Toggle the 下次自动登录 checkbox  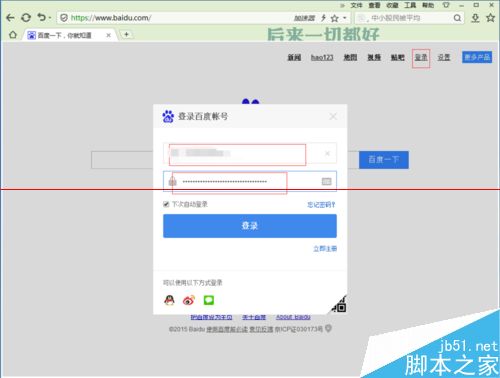coord(166,204)
